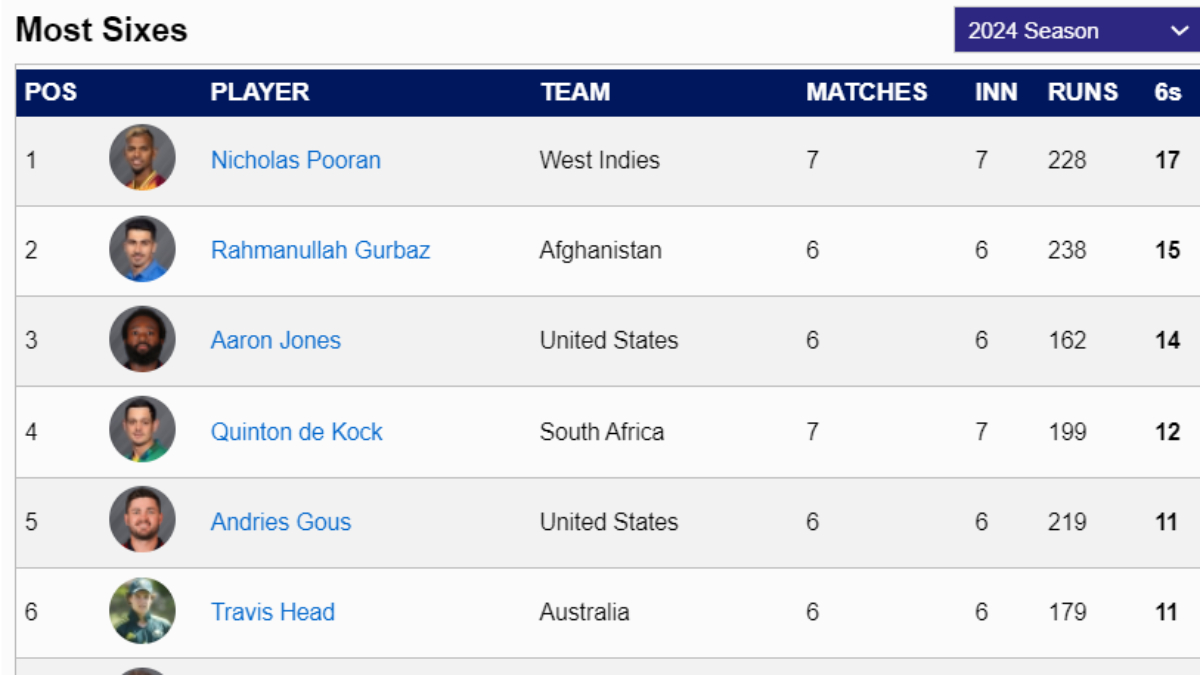Click the POS column header

pyautogui.click(x=51, y=92)
